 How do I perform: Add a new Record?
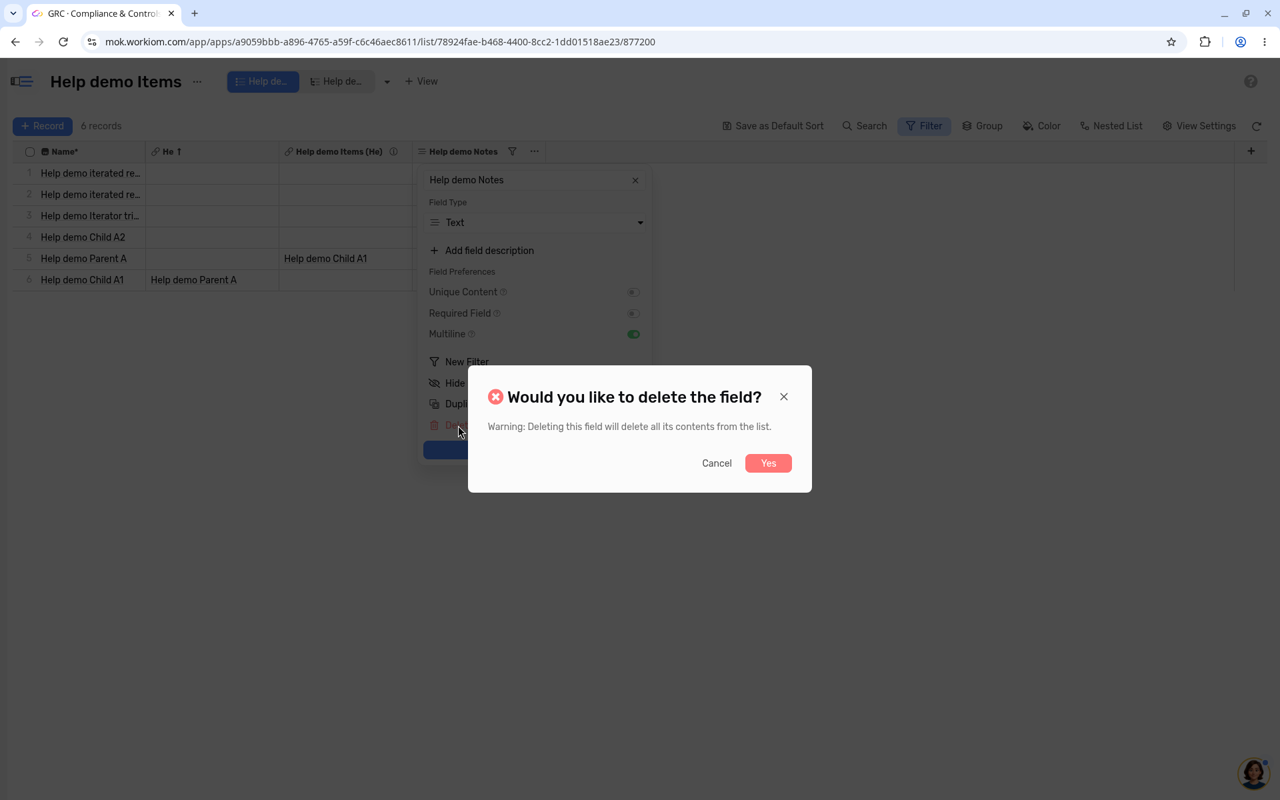click(x=42, y=126)
